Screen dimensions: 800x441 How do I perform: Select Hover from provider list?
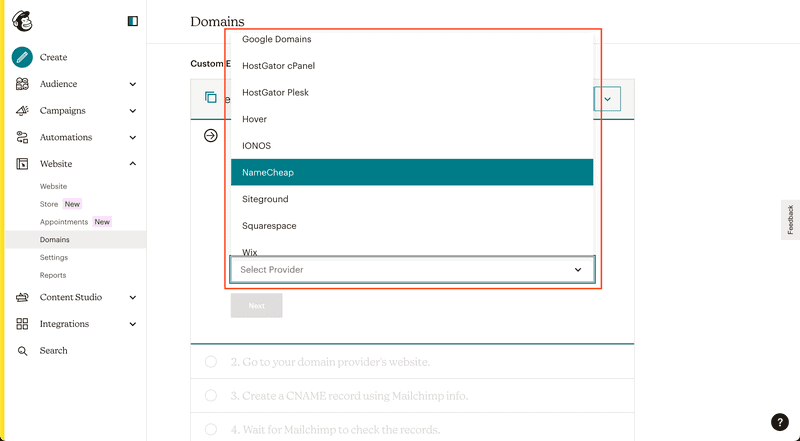[412, 119]
